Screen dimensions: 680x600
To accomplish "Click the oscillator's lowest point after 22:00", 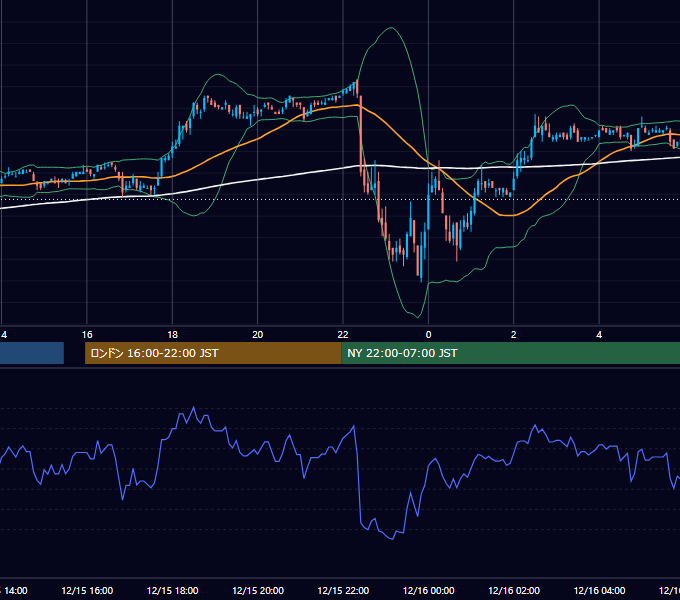I will click(392, 539).
